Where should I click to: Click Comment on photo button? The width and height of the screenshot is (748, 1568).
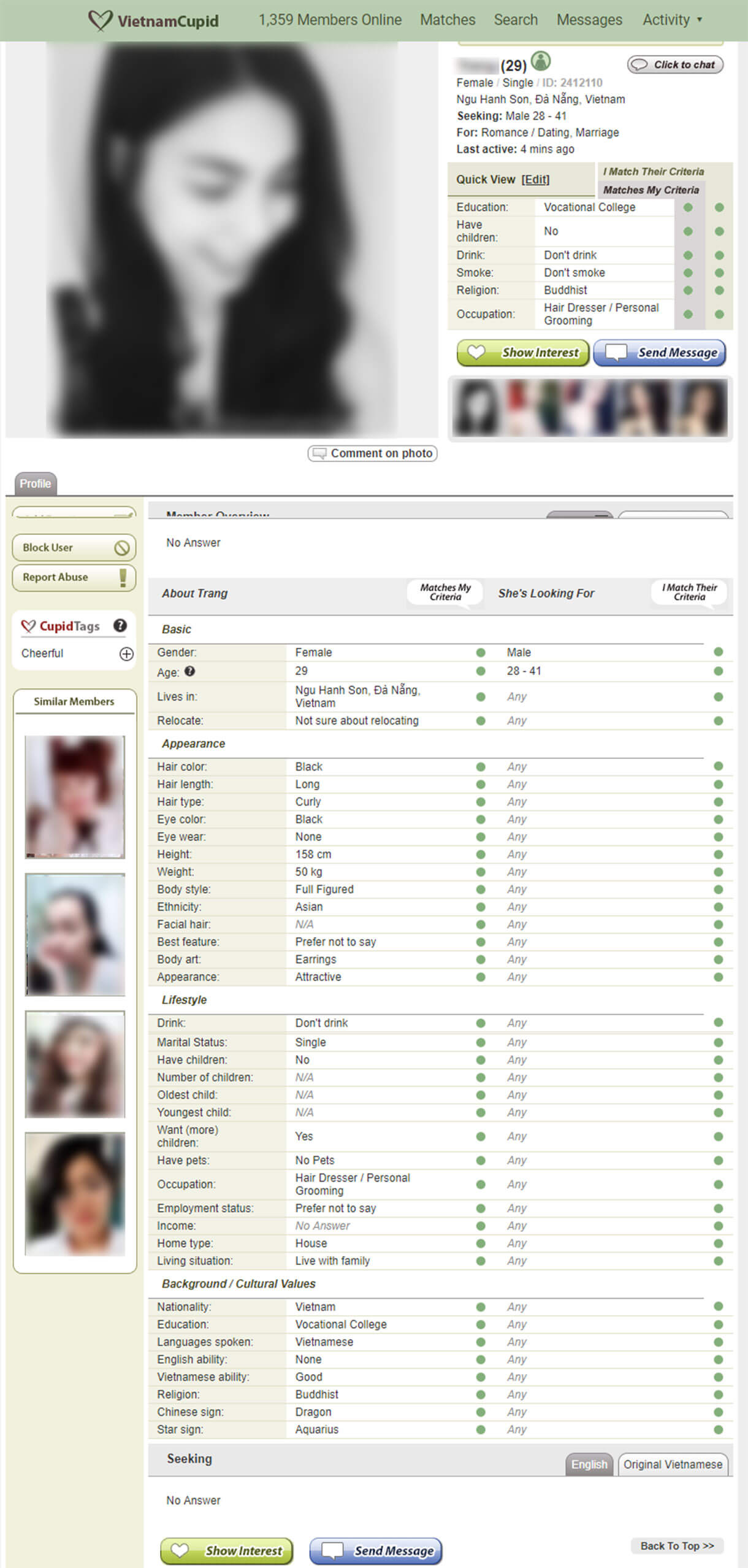(x=372, y=453)
